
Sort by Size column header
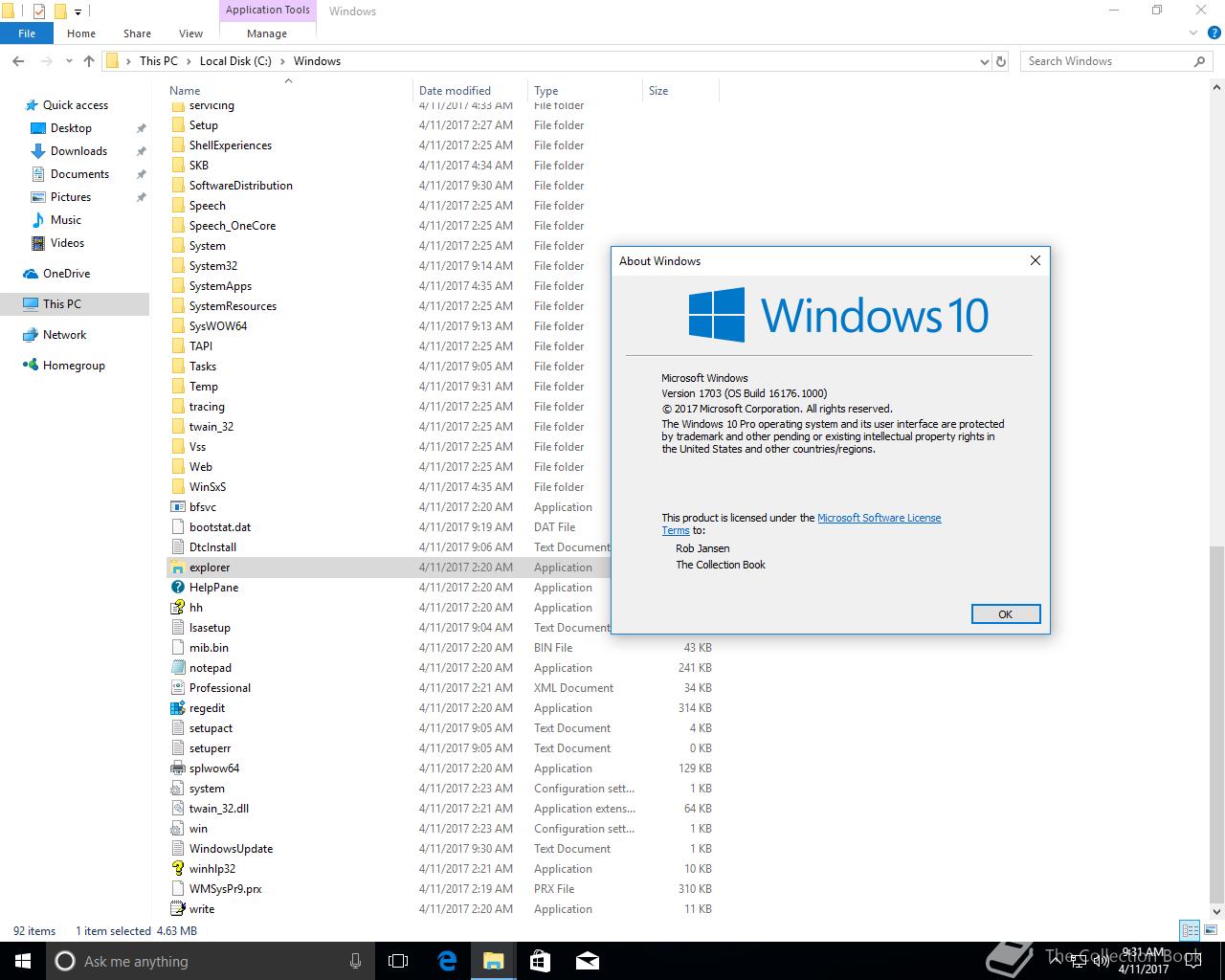coord(680,91)
